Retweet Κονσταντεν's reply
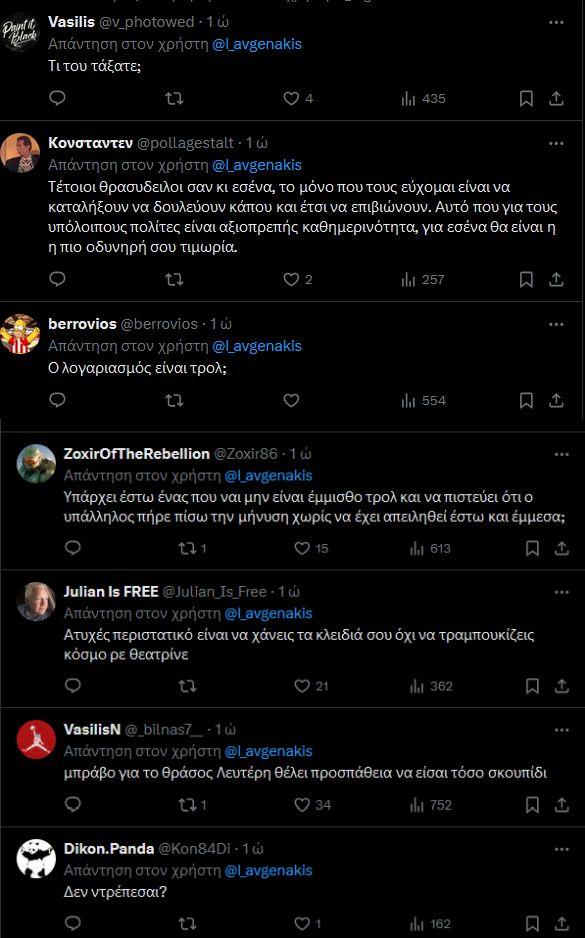 point(174,279)
